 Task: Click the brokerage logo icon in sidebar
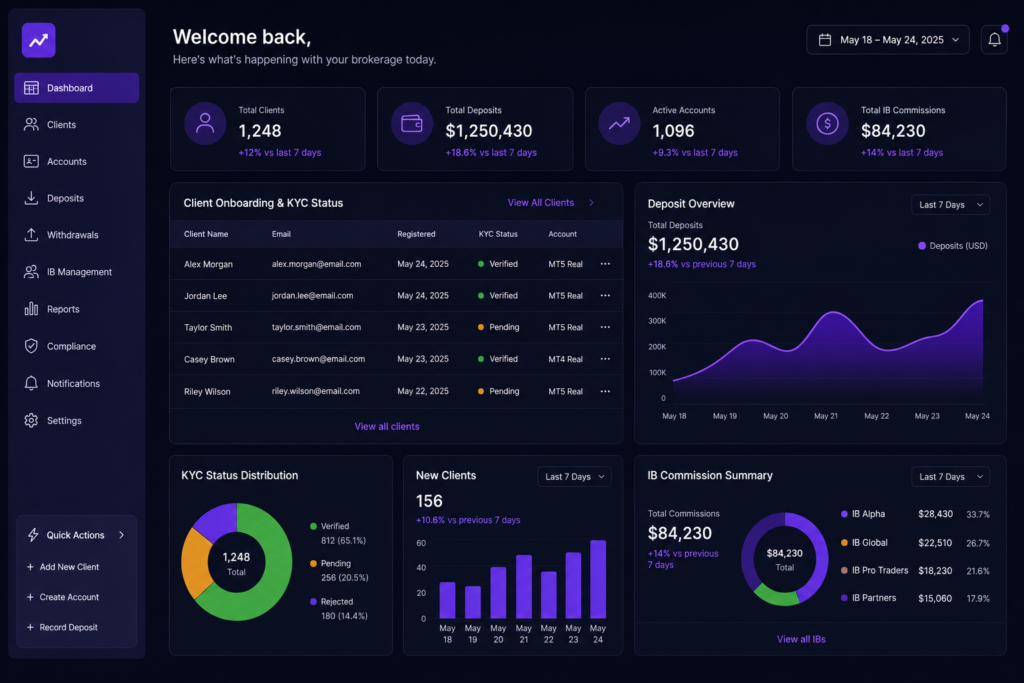pyautogui.click(x=39, y=40)
